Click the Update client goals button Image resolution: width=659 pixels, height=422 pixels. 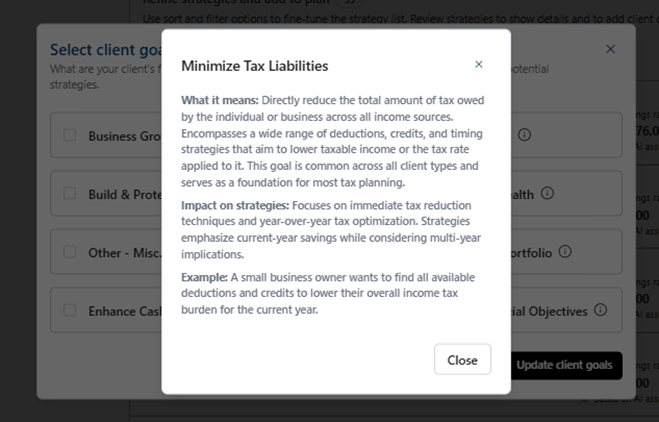coord(565,365)
